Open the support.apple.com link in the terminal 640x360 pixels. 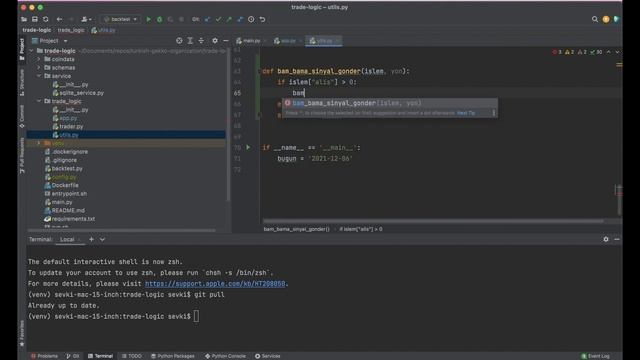[215, 283]
